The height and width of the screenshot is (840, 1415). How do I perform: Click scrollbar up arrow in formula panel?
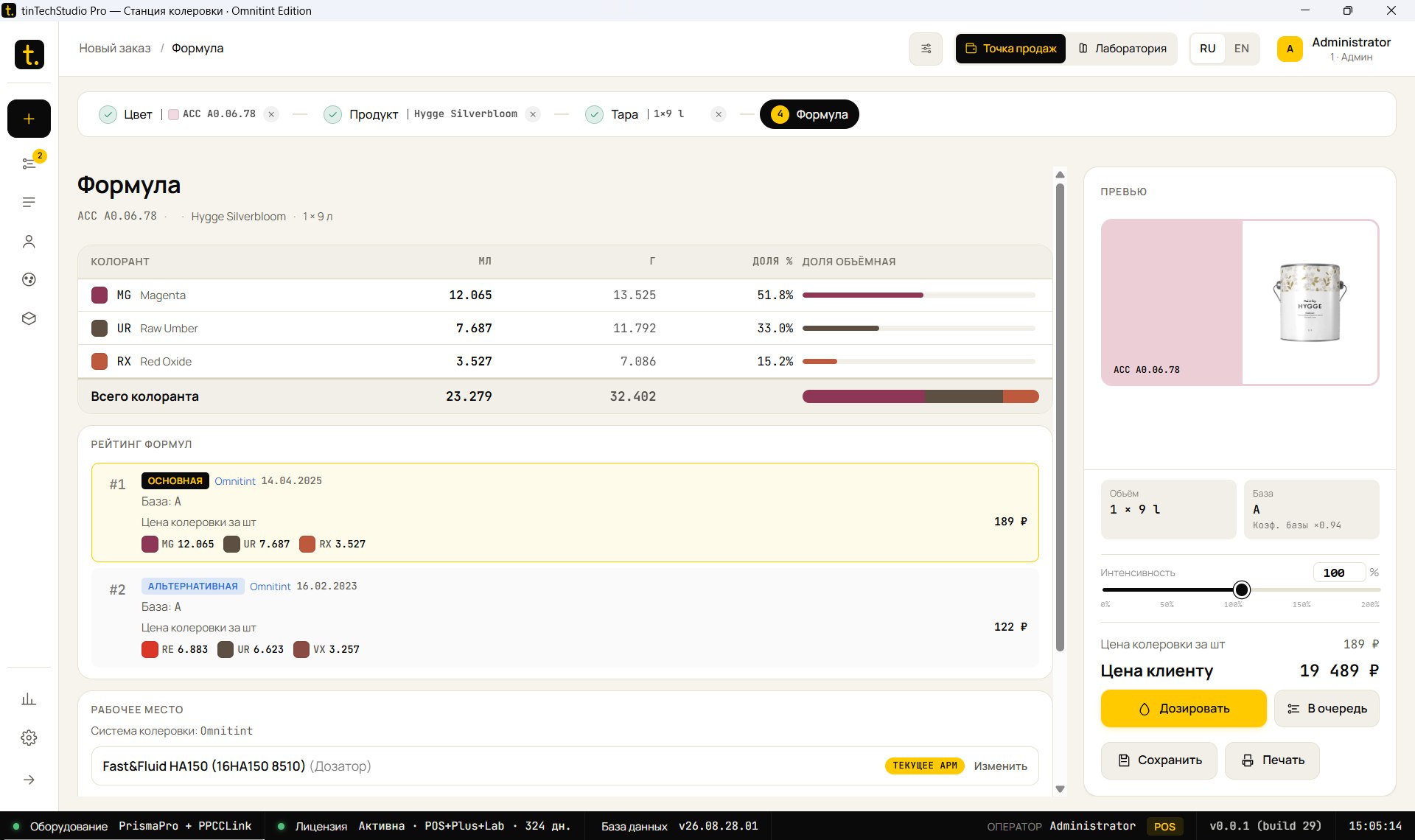point(1060,175)
